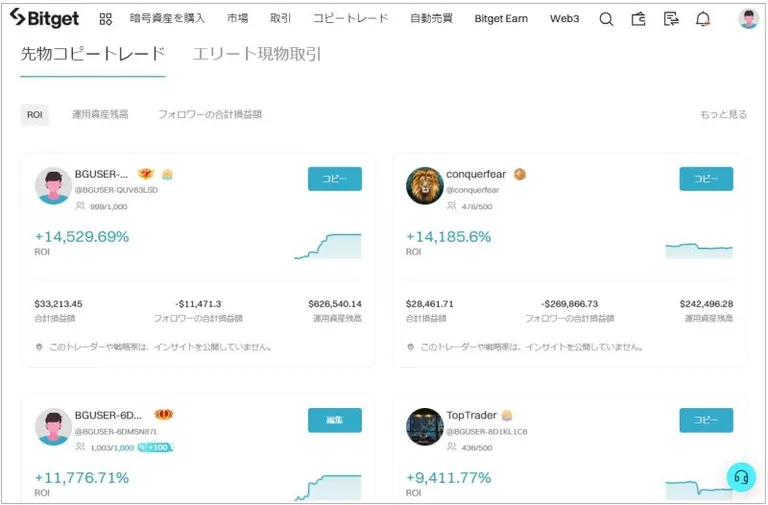Click ROI chart for +11,776.71% trader

(x=328, y=487)
